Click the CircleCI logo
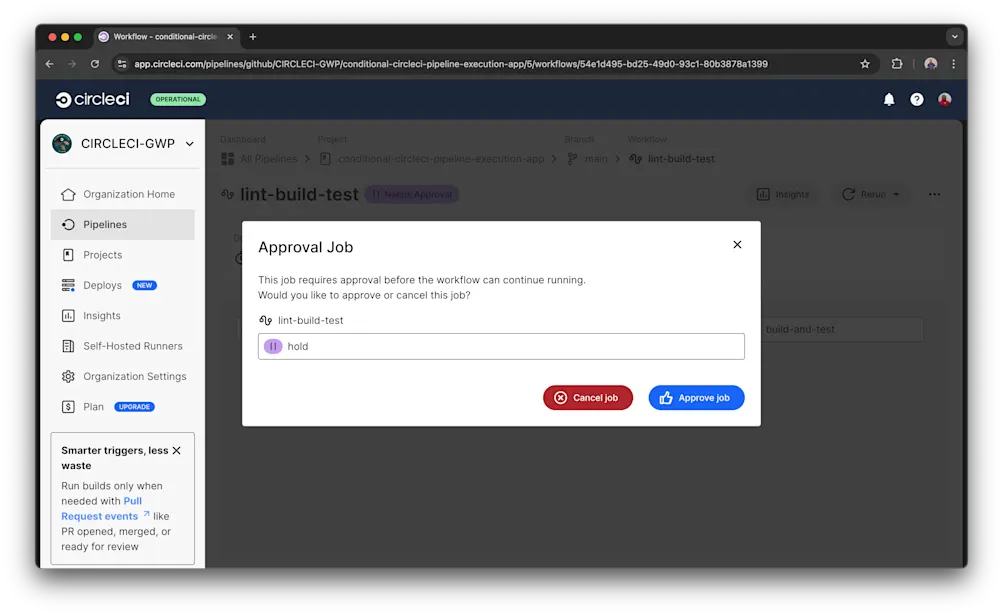This screenshot has width=1003, height=615. click(x=93, y=99)
